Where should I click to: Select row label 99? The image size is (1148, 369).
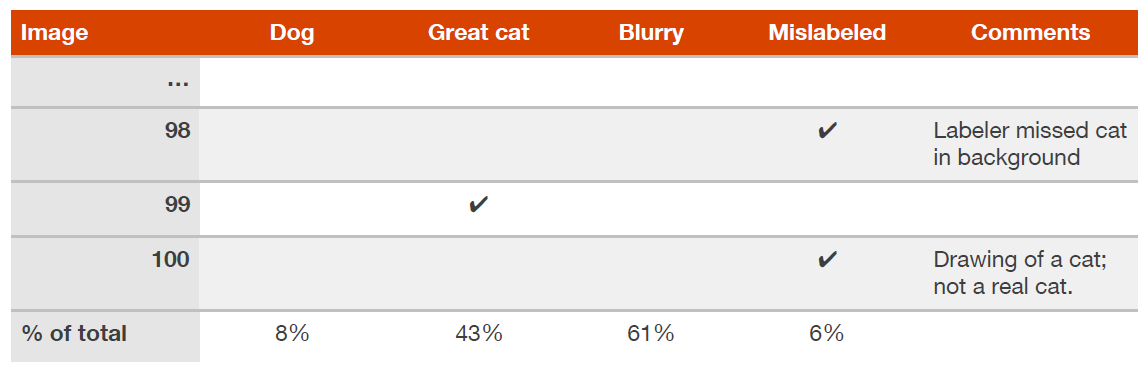coord(178,204)
